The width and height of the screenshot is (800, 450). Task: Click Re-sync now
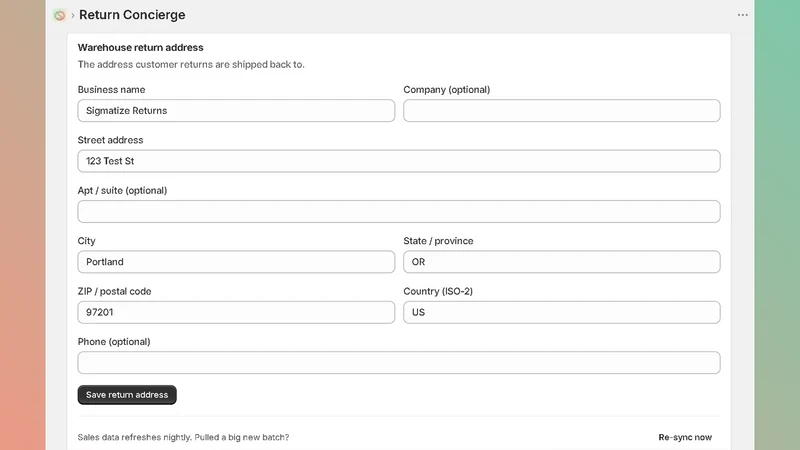[685, 437]
